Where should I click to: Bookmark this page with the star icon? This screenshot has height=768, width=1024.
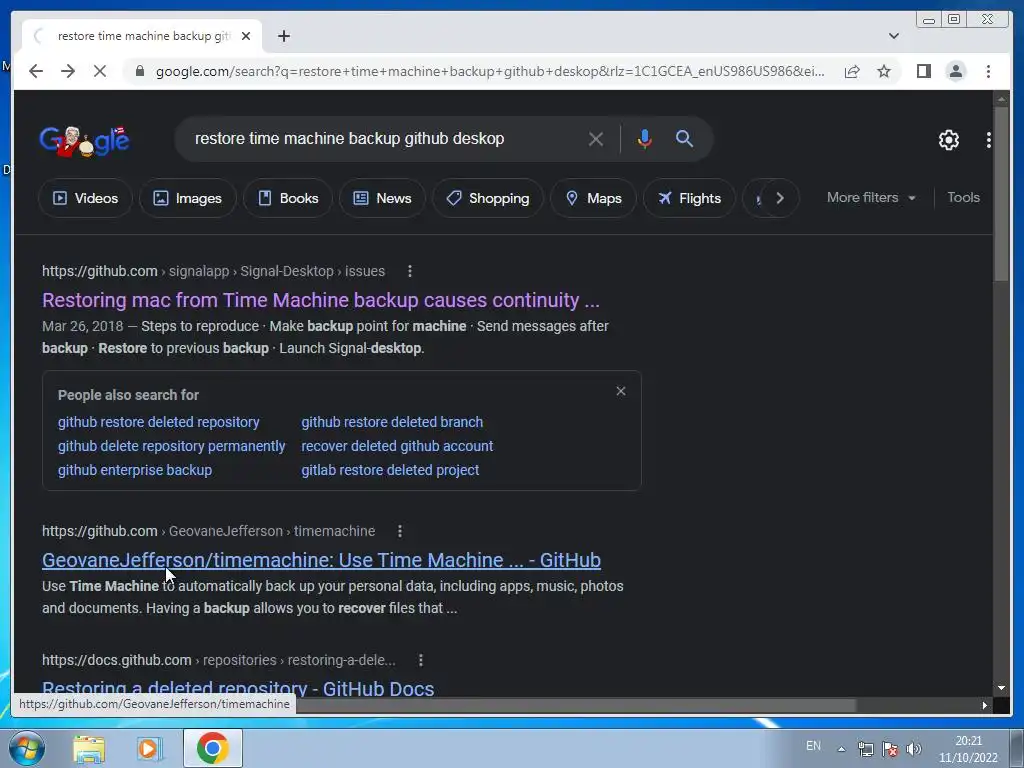coord(884,71)
